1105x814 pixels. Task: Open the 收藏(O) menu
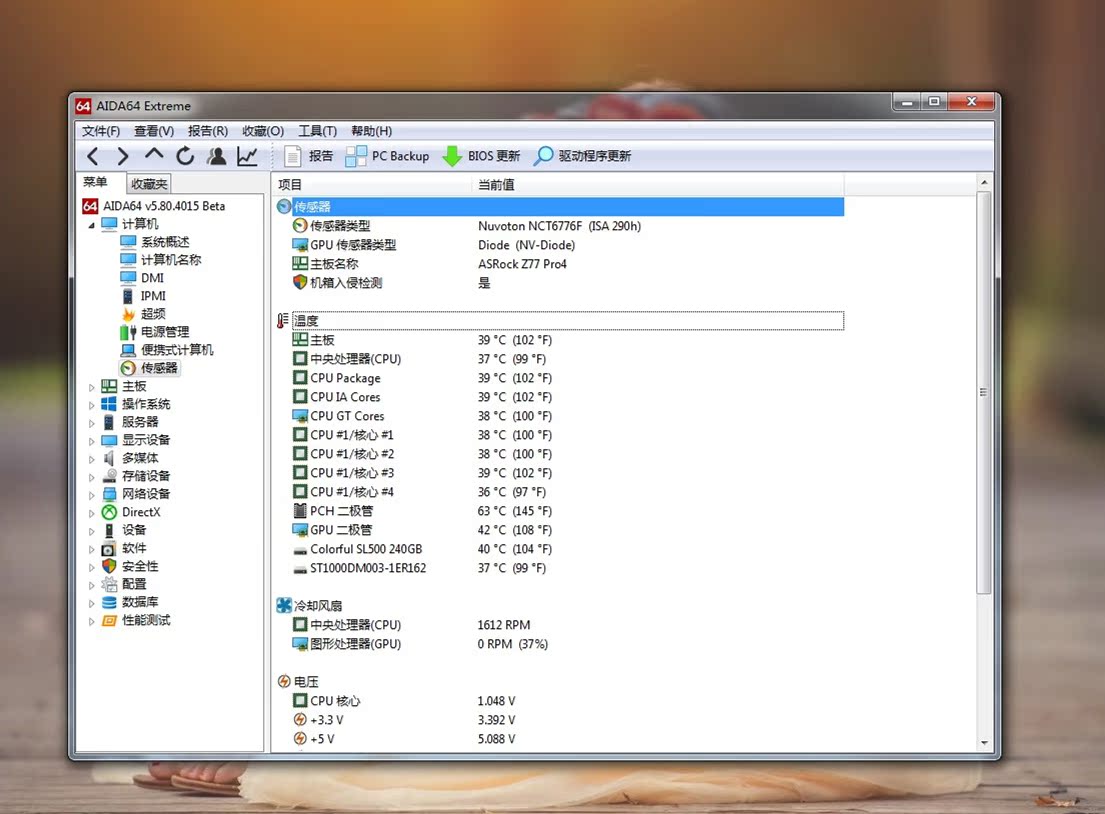(263, 131)
